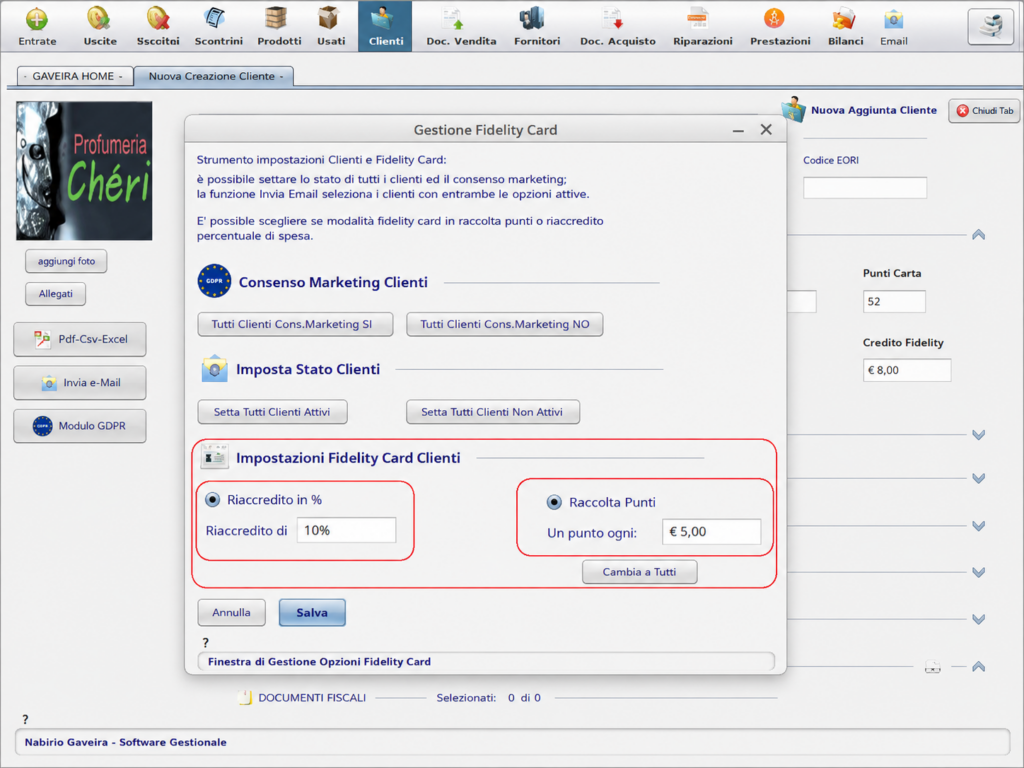
Task: Open the Doc. Acquisto icon
Action: click(618, 26)
